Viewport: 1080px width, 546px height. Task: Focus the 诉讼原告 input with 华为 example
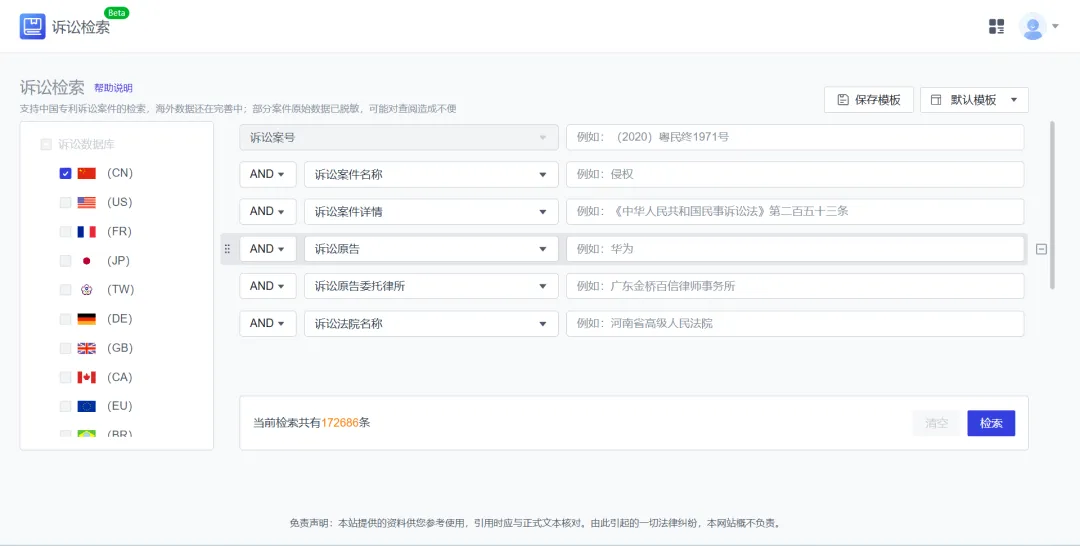(795, 249)
